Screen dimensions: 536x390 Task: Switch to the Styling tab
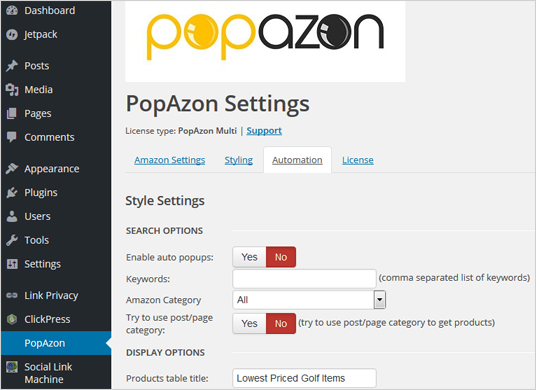tap(239, 160)
